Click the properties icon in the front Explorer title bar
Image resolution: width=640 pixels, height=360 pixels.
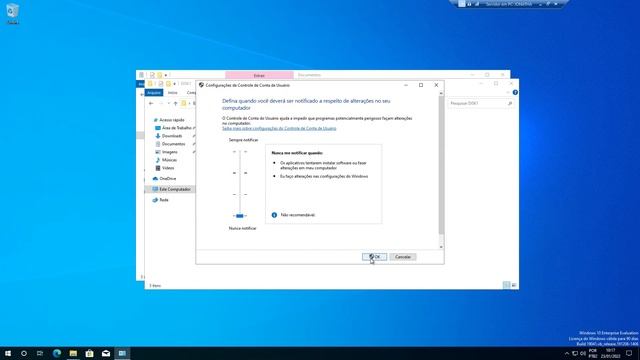161,83
